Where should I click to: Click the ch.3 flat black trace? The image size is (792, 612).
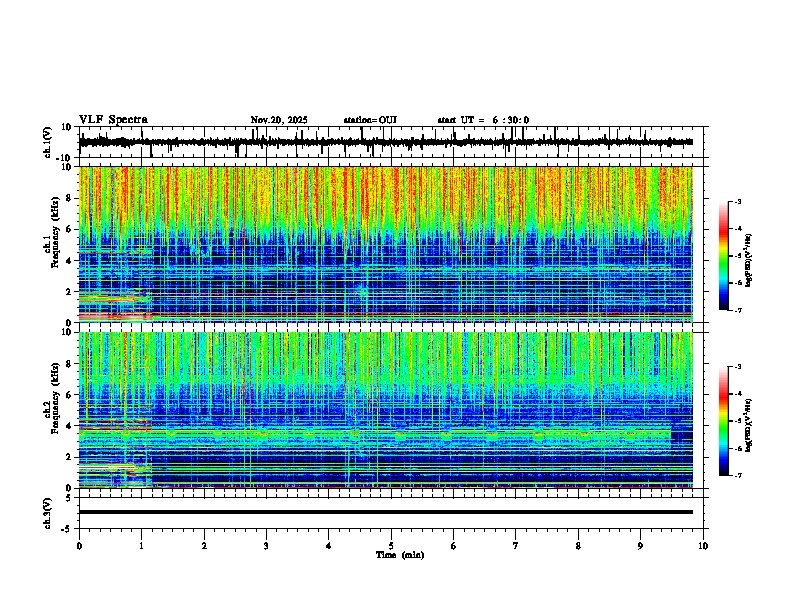[x=386, y=512]
